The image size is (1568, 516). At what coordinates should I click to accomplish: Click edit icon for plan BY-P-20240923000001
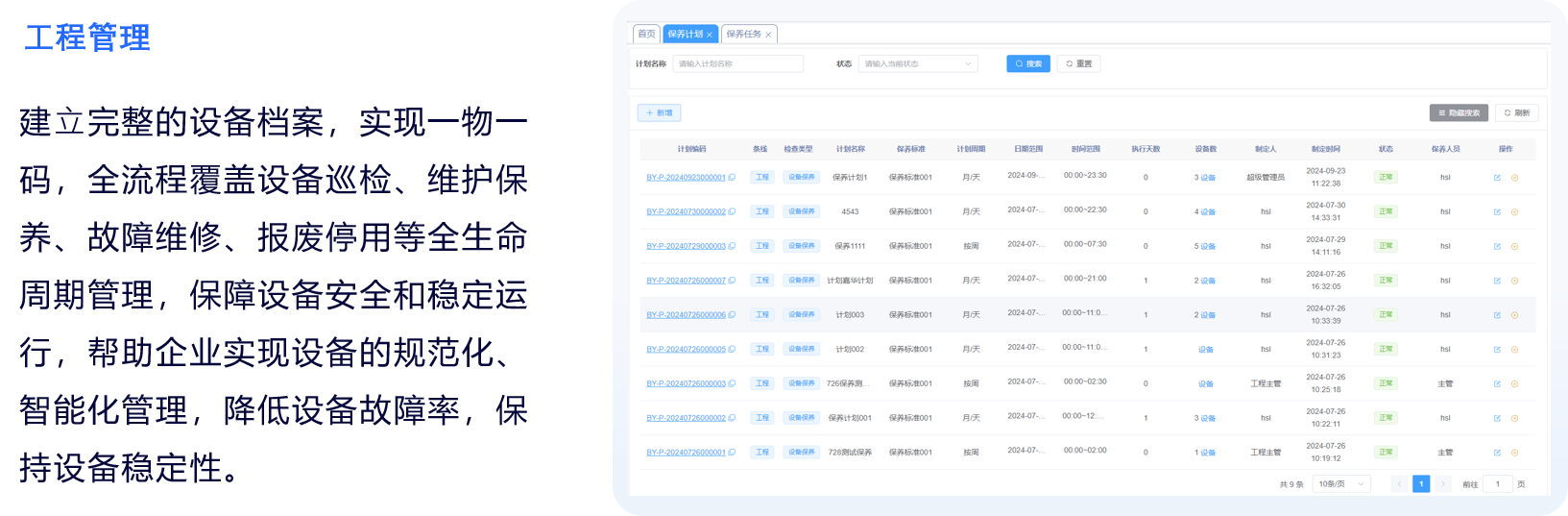tap(1496, 178)
